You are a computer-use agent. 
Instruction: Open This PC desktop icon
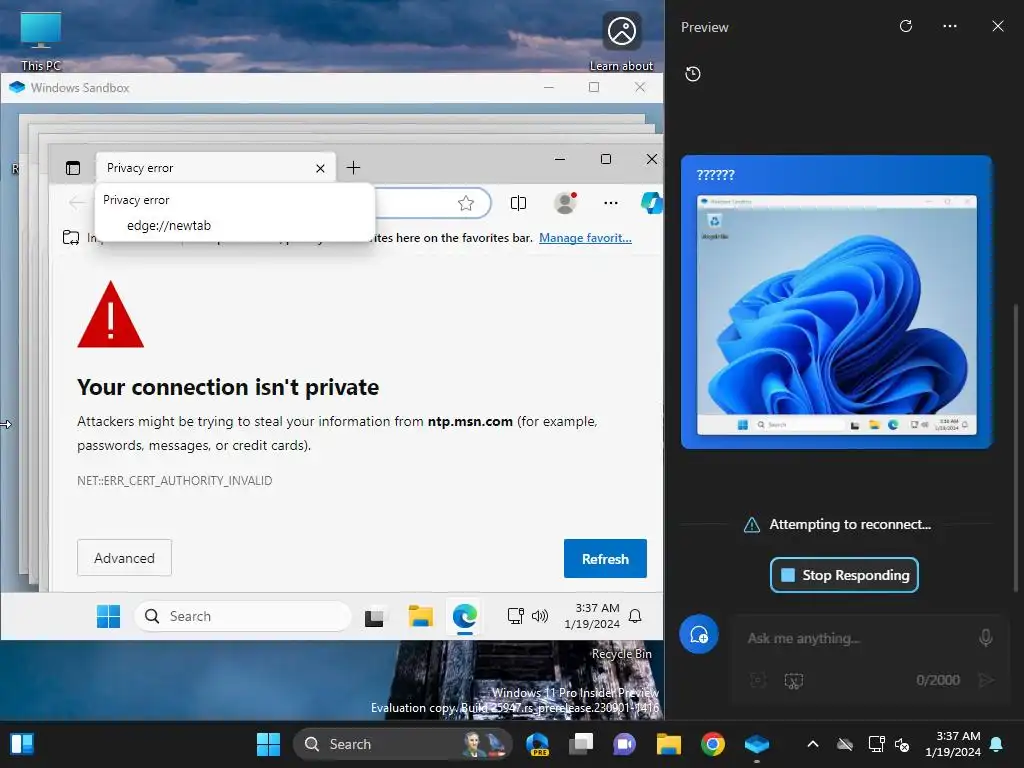point(40,40)
